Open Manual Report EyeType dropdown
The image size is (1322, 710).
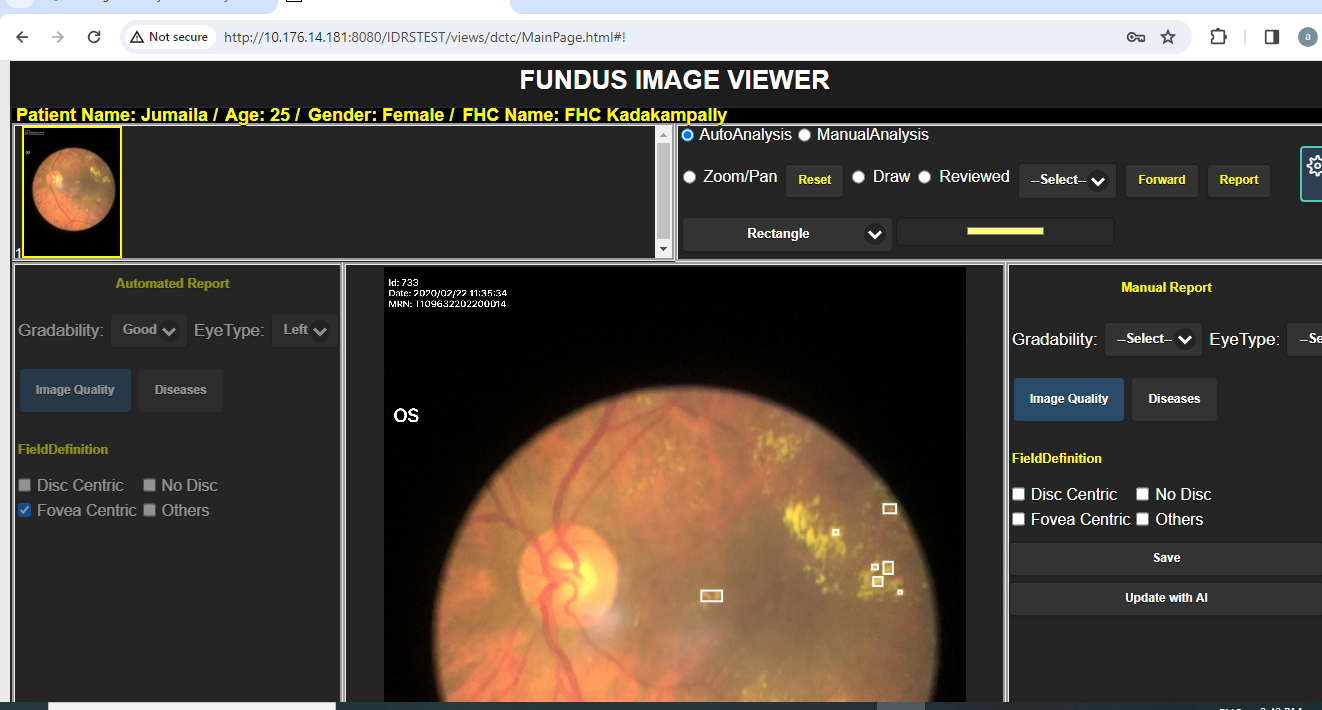[1304, 340]
